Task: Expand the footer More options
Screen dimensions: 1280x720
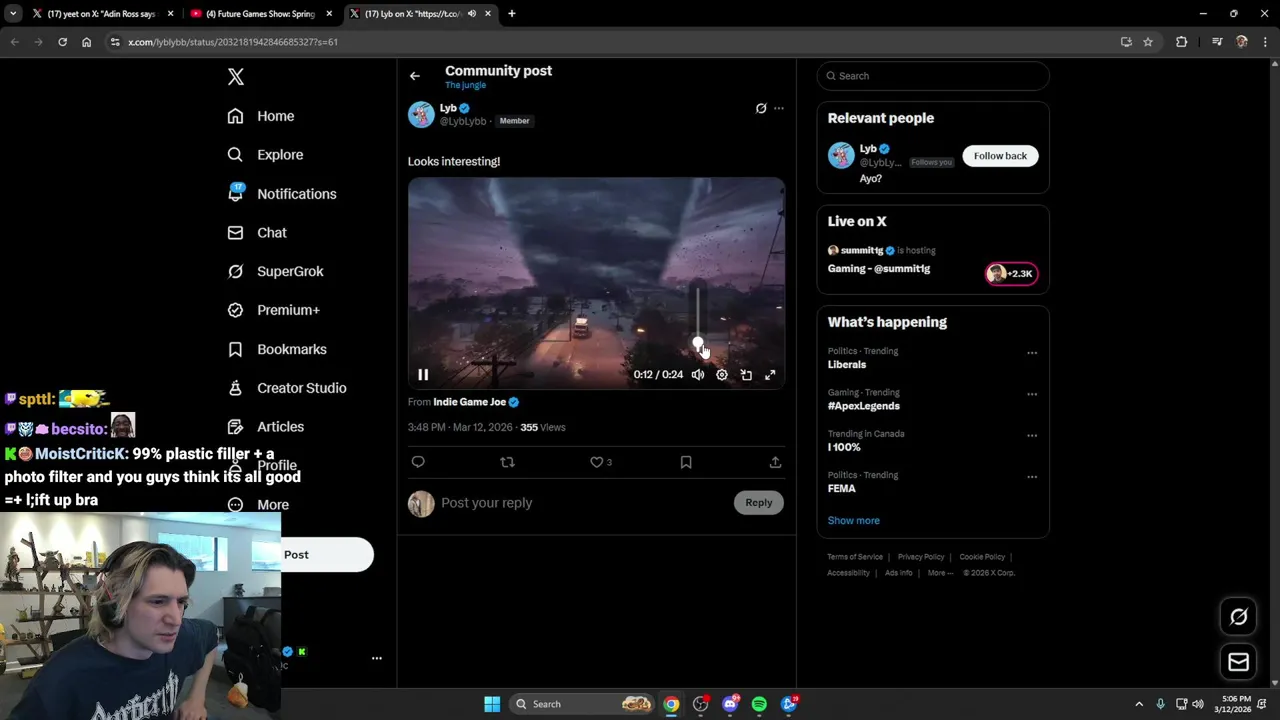Action: [940, 573]
